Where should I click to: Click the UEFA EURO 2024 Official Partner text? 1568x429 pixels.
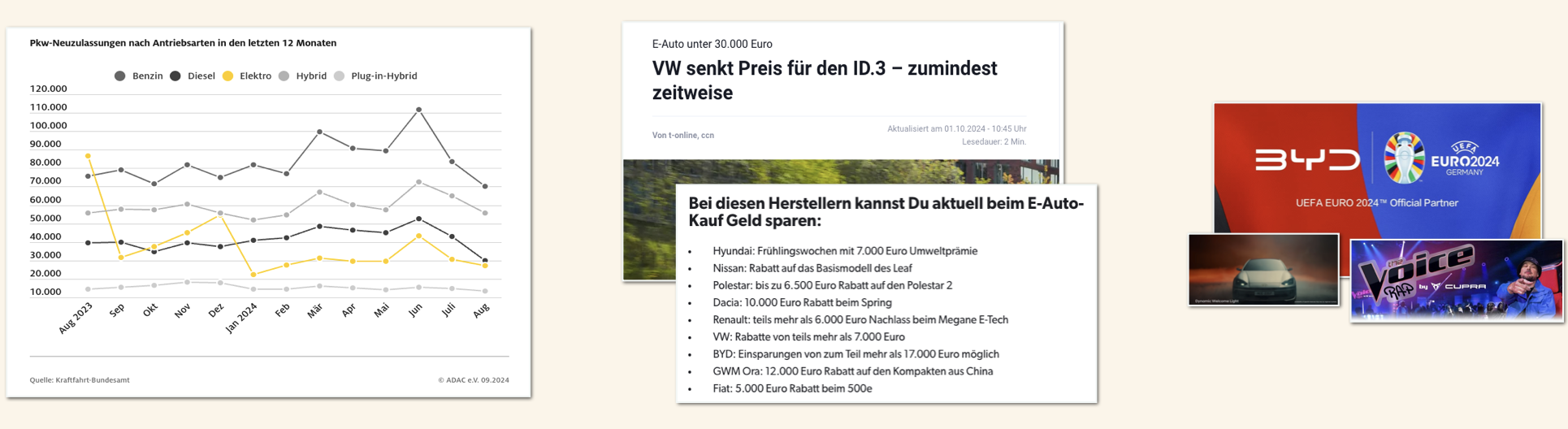click(x=1377, y=203)
